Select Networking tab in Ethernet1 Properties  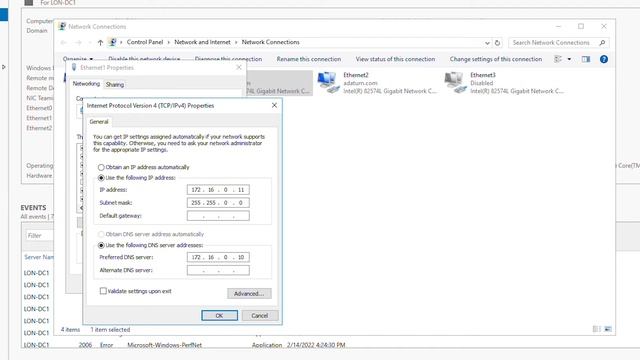(x=86, y=84)
